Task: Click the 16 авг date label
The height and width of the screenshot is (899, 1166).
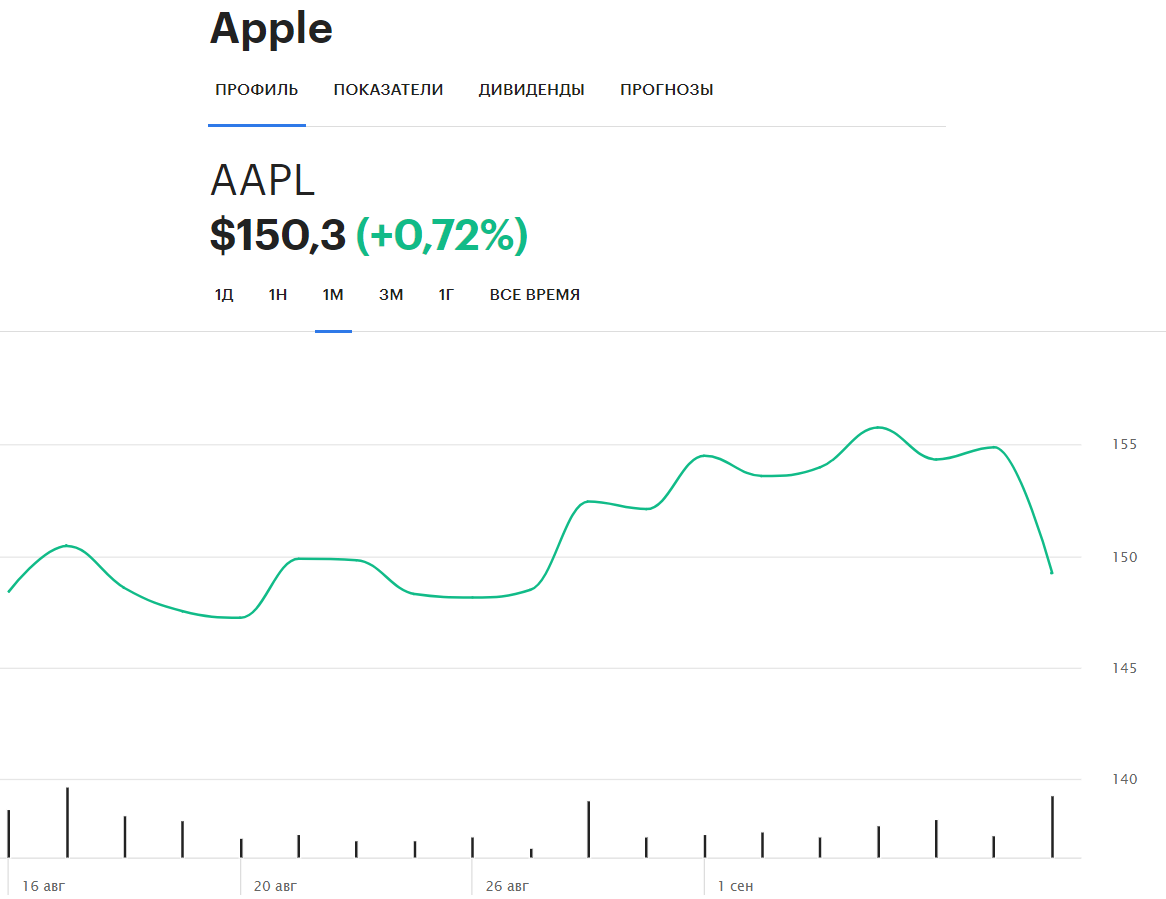Action: click(x=43, y=886)
